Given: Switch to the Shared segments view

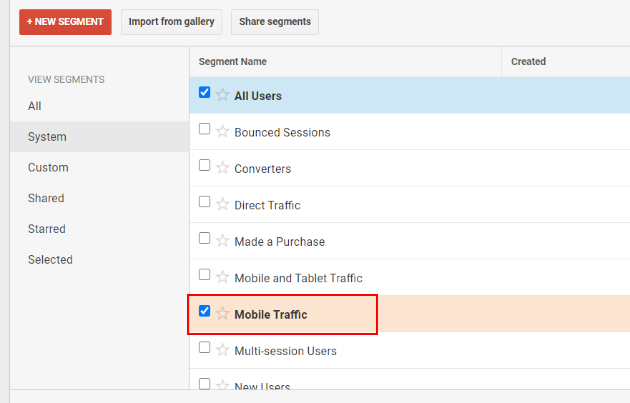Looking at the screenshot, I should (46, 198).
